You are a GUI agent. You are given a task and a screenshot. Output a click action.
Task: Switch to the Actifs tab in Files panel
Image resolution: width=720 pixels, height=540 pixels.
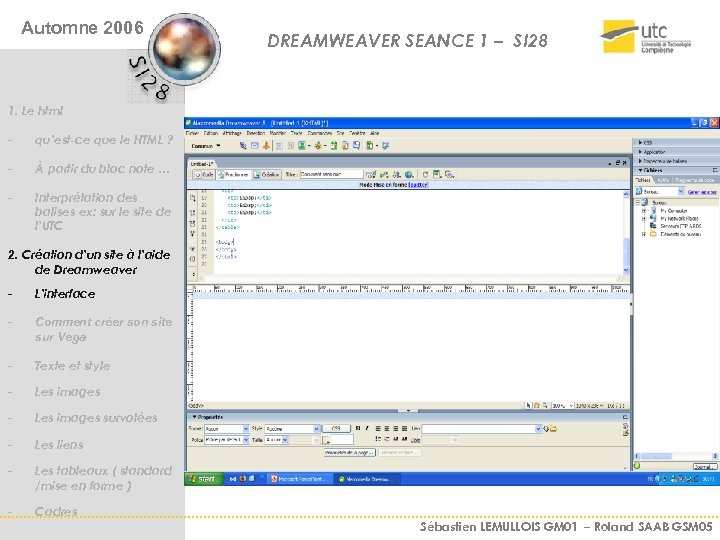tap(664, 180)
